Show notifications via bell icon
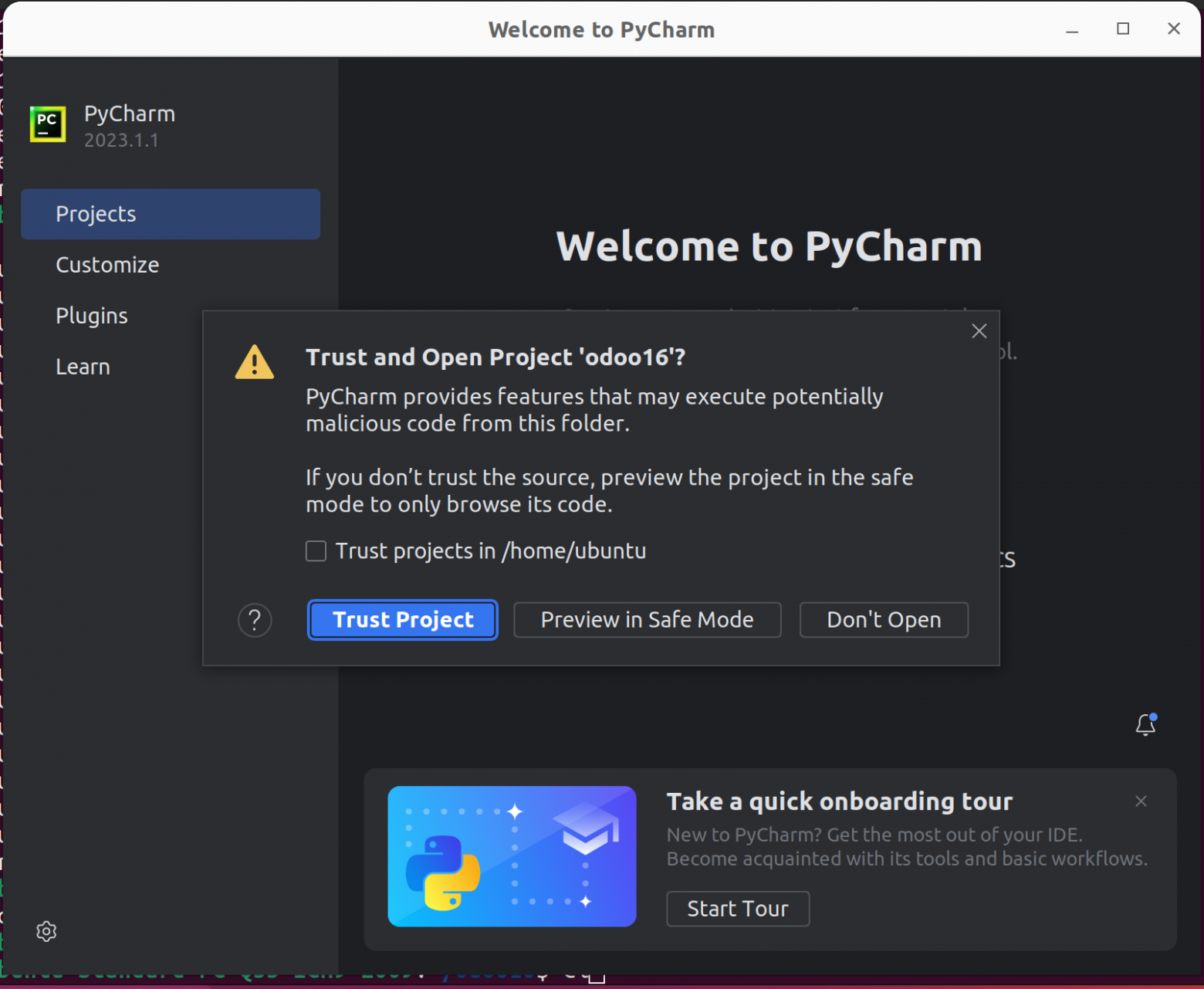This screenshot has width=1204, height=989. (1146, 725)
